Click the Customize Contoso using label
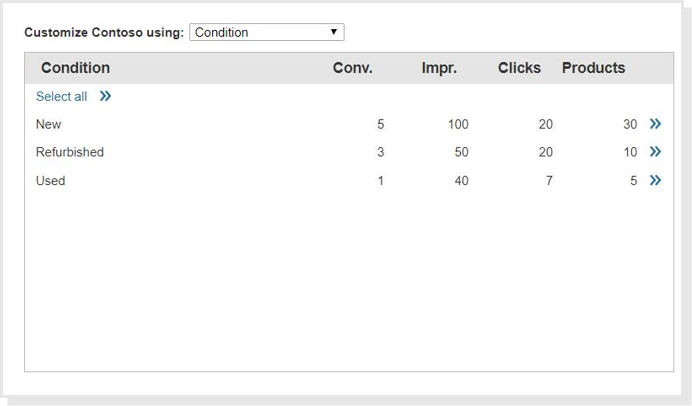This screenshot has height=406, width=692. click(x=104, y=33)
